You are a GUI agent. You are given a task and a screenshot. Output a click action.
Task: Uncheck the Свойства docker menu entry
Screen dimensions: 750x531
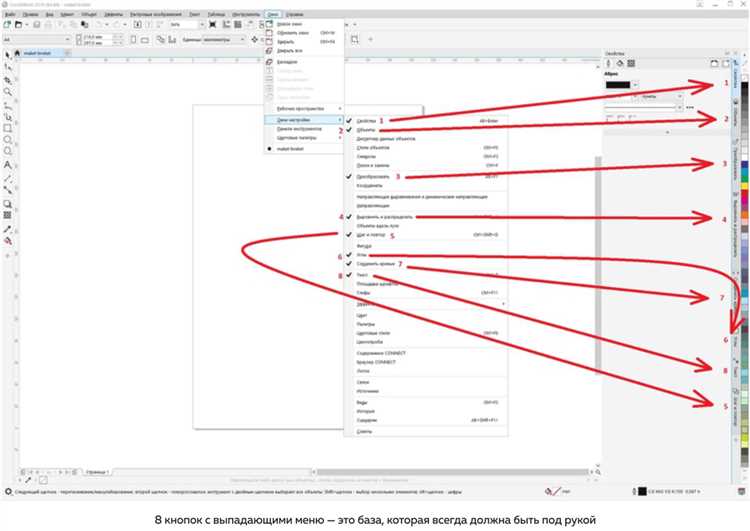point(366,121)
